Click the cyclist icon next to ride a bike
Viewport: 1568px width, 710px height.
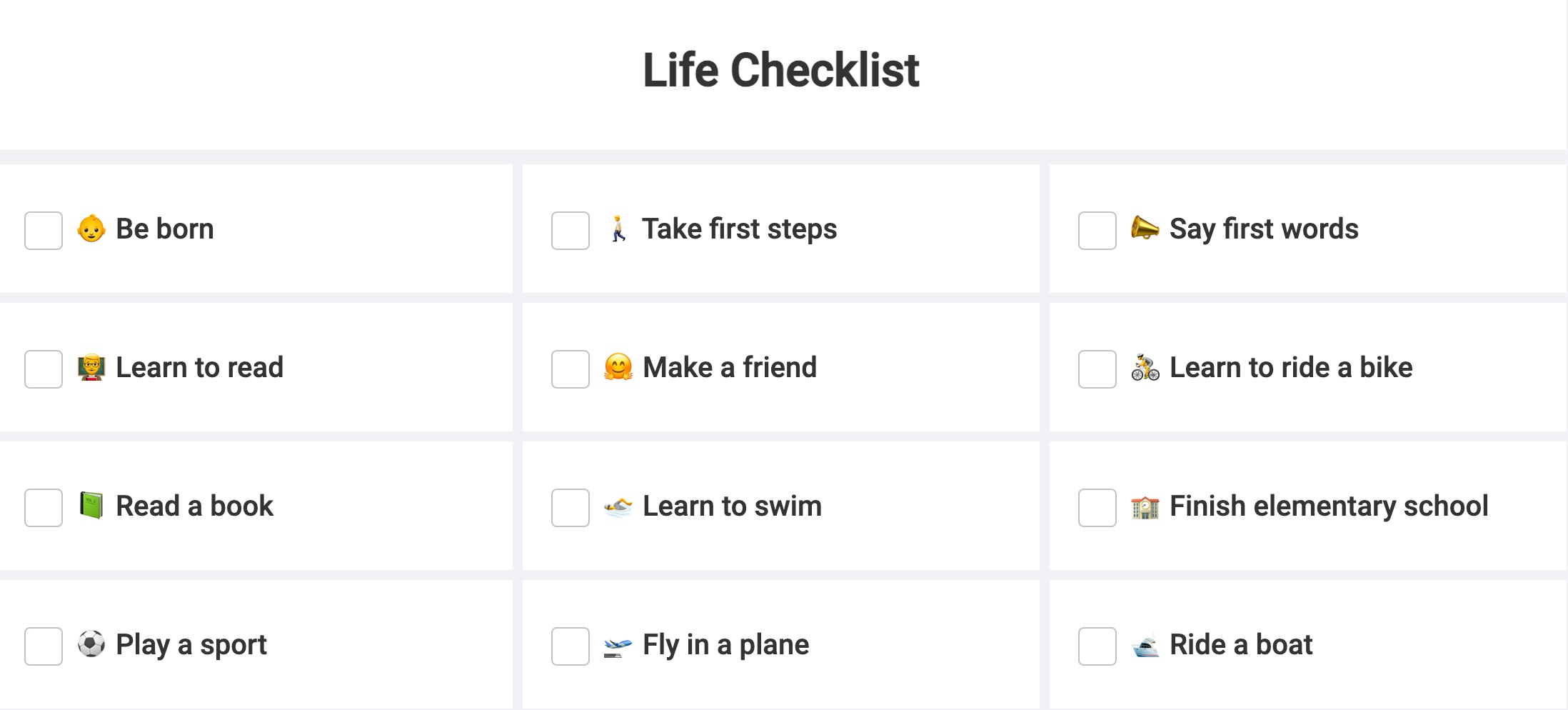pos(1145,368)
